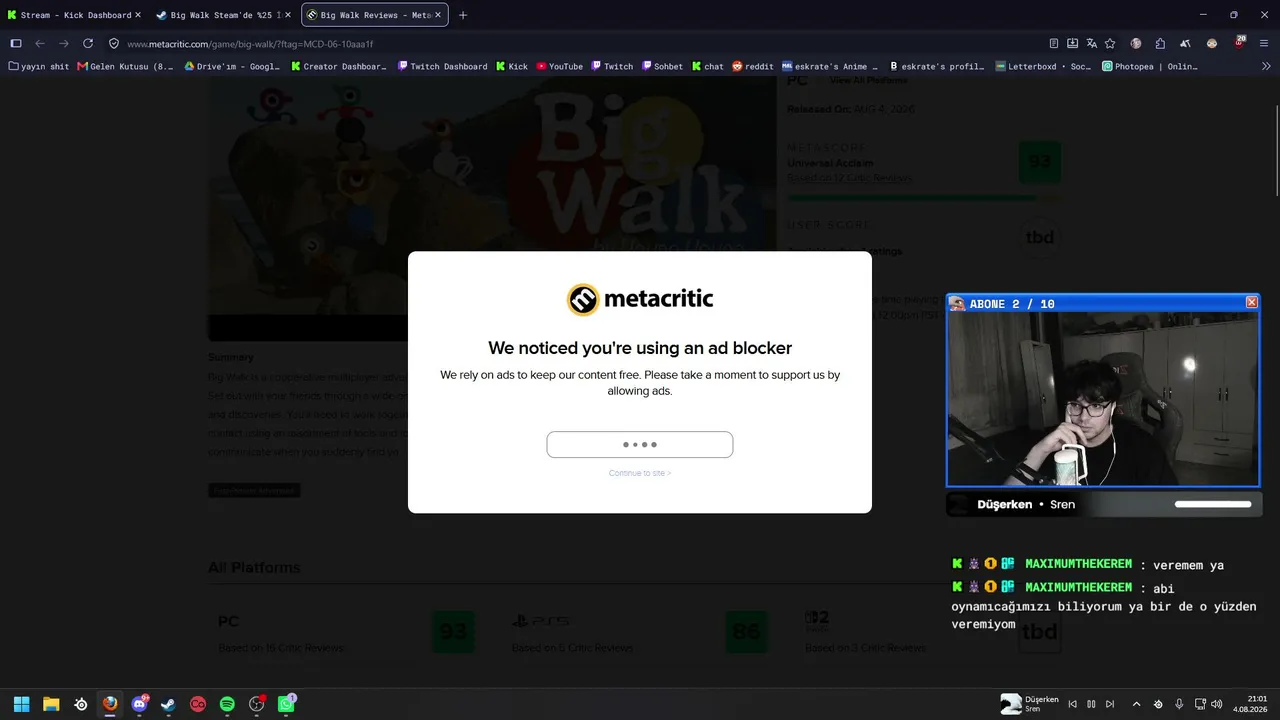Open WhatsApp from the taskbar
The width and height of the screenshot is (1280, 720).
click(x=287, y=704)
